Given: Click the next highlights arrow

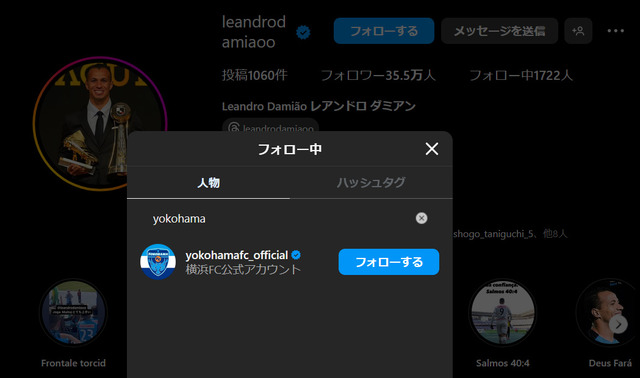Looking at the screenshot, I should [618, 324].
